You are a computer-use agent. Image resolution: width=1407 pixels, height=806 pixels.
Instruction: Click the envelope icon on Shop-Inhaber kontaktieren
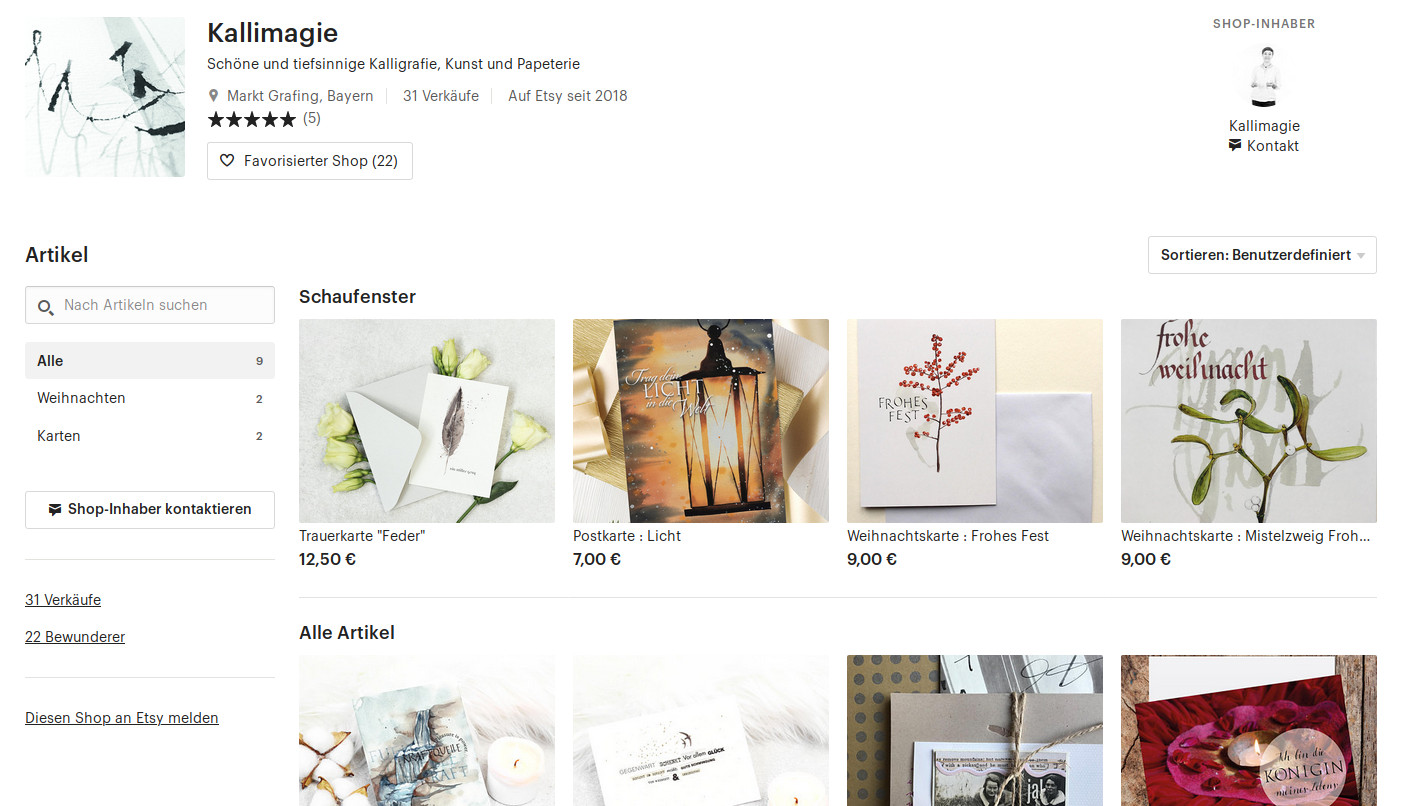(55, 510)
